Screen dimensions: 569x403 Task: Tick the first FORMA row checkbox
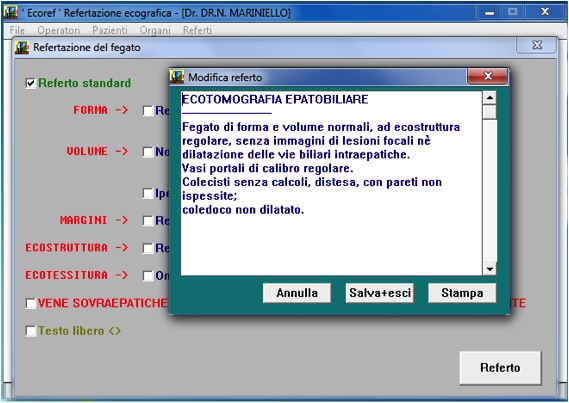point(148,111)
